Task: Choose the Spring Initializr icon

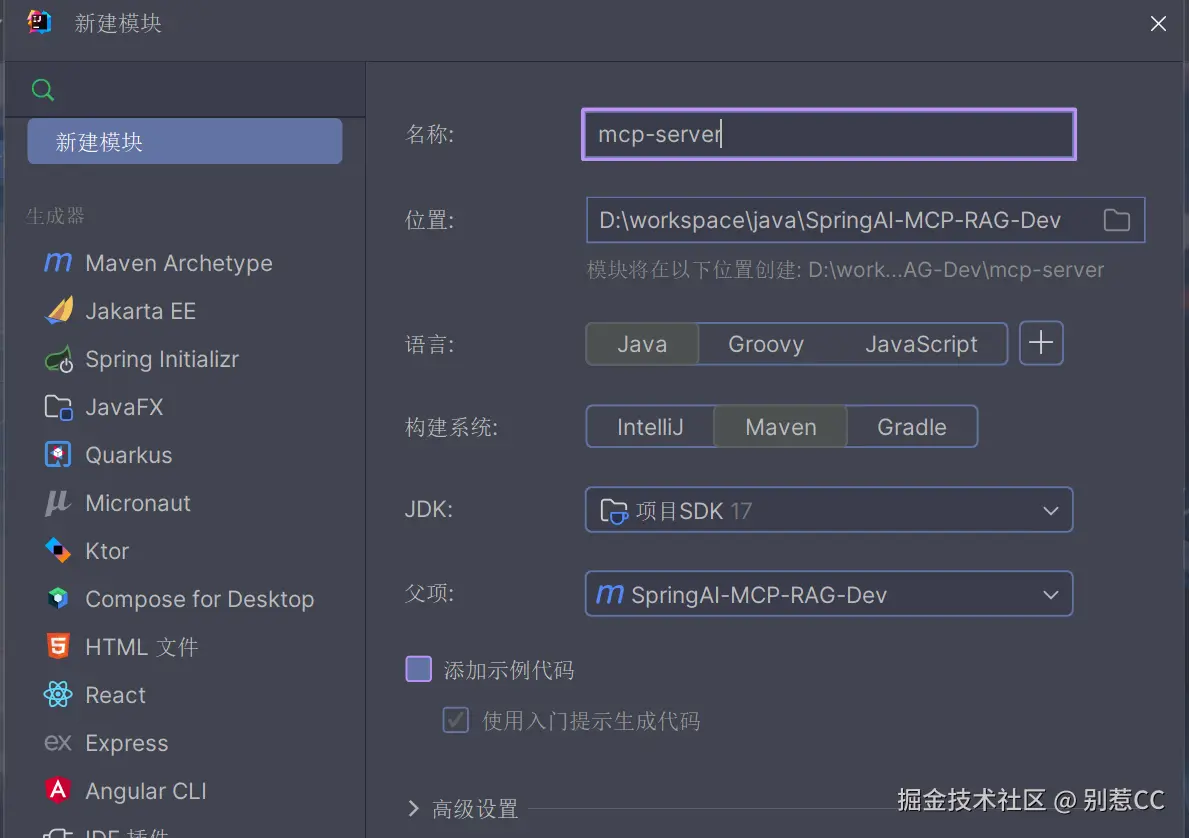Action: pyautogui.click(x=59, y=359)
